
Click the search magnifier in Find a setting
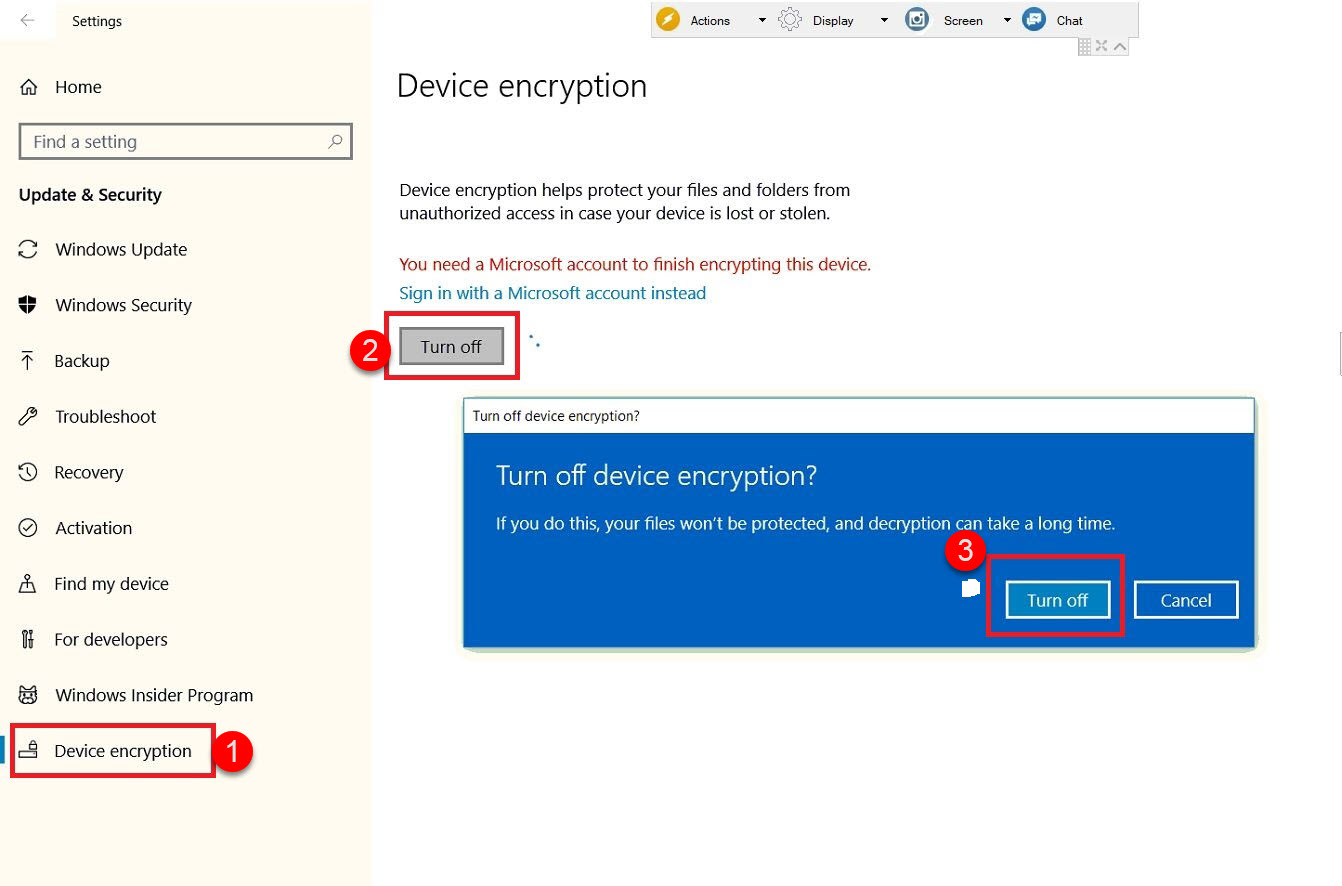point(335,141)
